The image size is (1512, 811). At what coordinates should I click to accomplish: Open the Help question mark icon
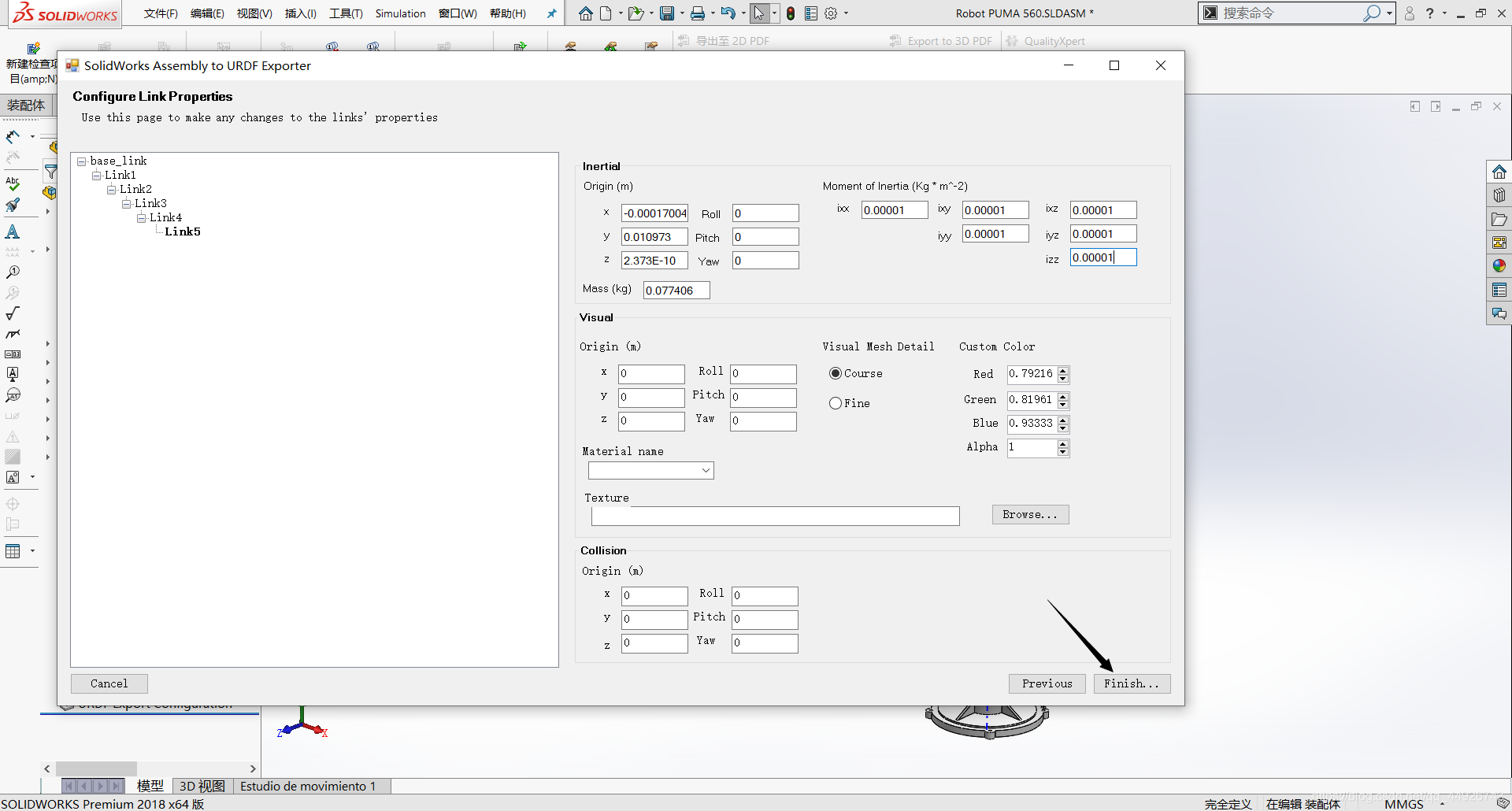coord(1430,13)
